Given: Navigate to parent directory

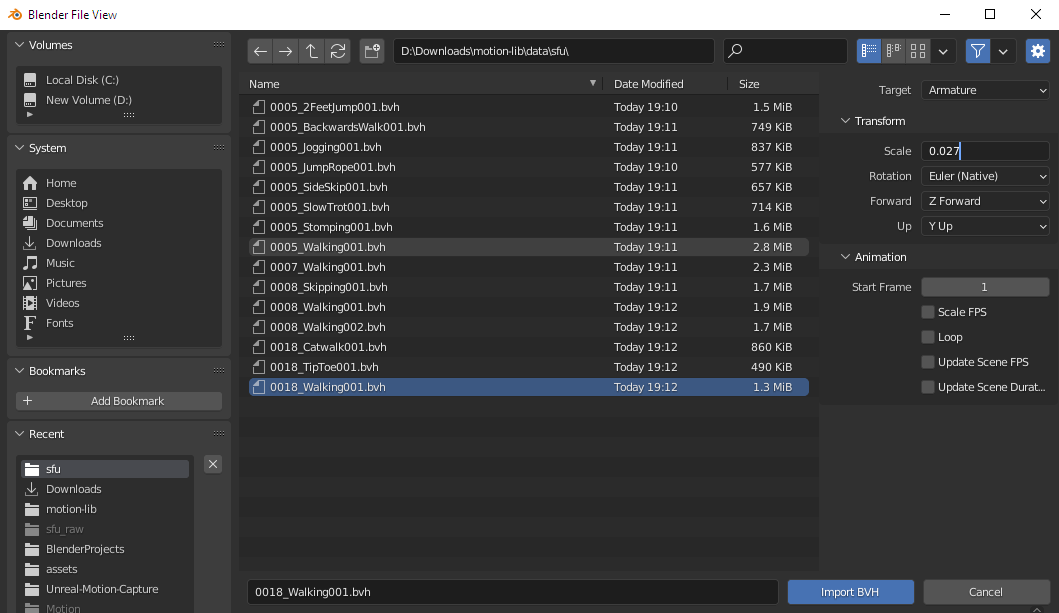Looking at the screenshot, I should click(x=312, y=51).
